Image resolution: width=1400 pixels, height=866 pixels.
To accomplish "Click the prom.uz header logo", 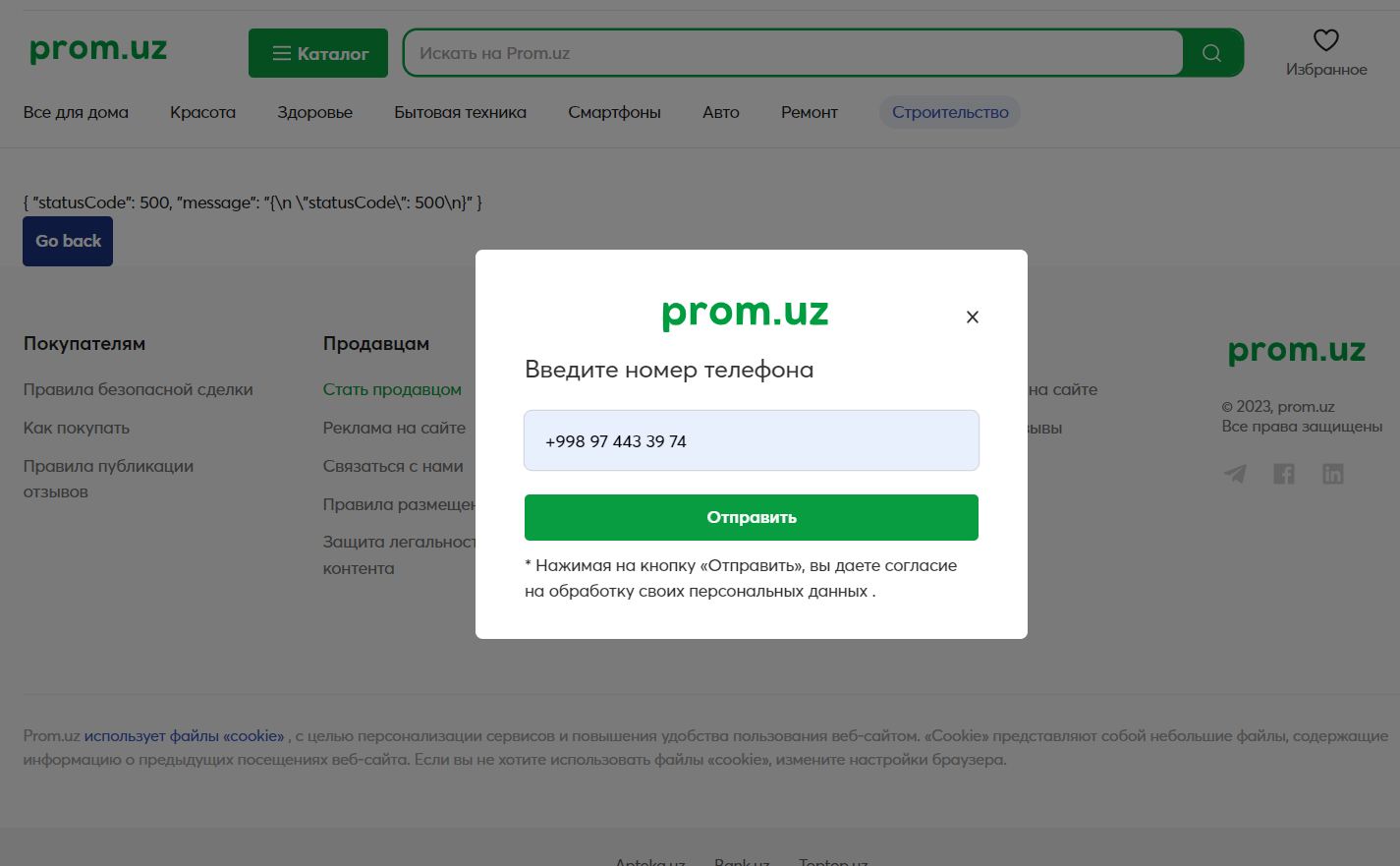I will pos(98,49).
